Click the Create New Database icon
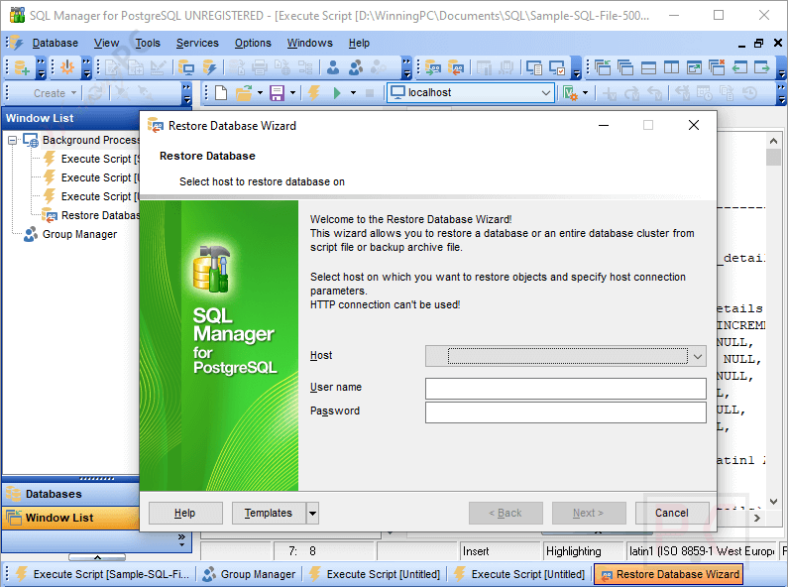Screen dimensions: 788x587 pyautogui.click(x=22, y=67)
